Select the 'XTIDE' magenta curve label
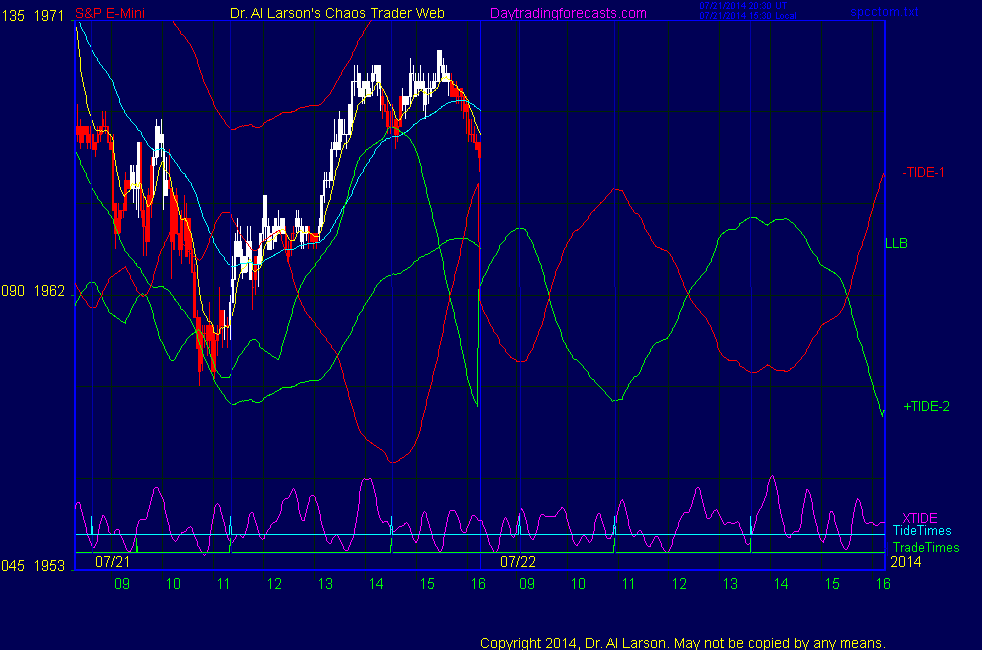 919,518
